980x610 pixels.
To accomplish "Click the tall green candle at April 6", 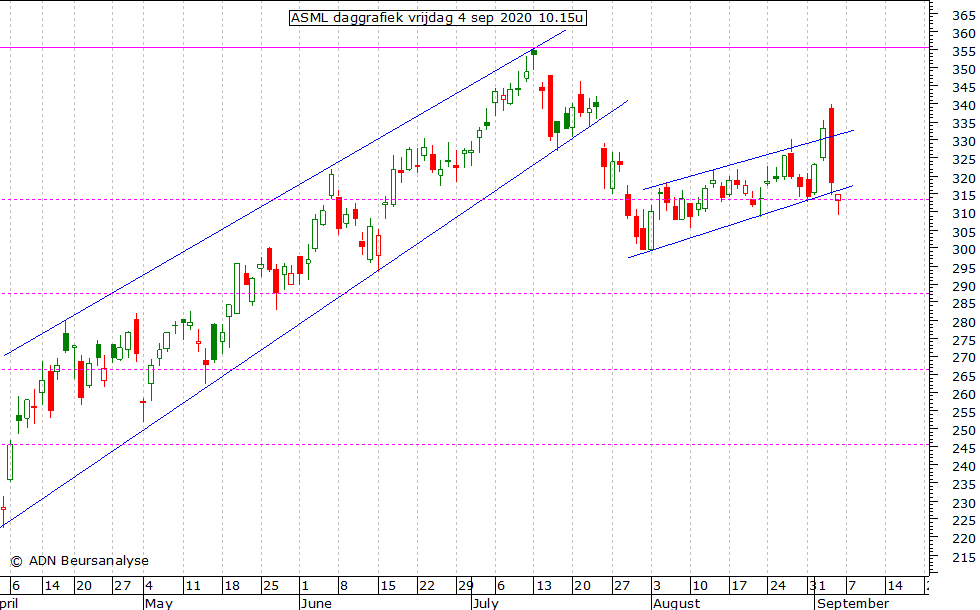I will tap(10, 462).
